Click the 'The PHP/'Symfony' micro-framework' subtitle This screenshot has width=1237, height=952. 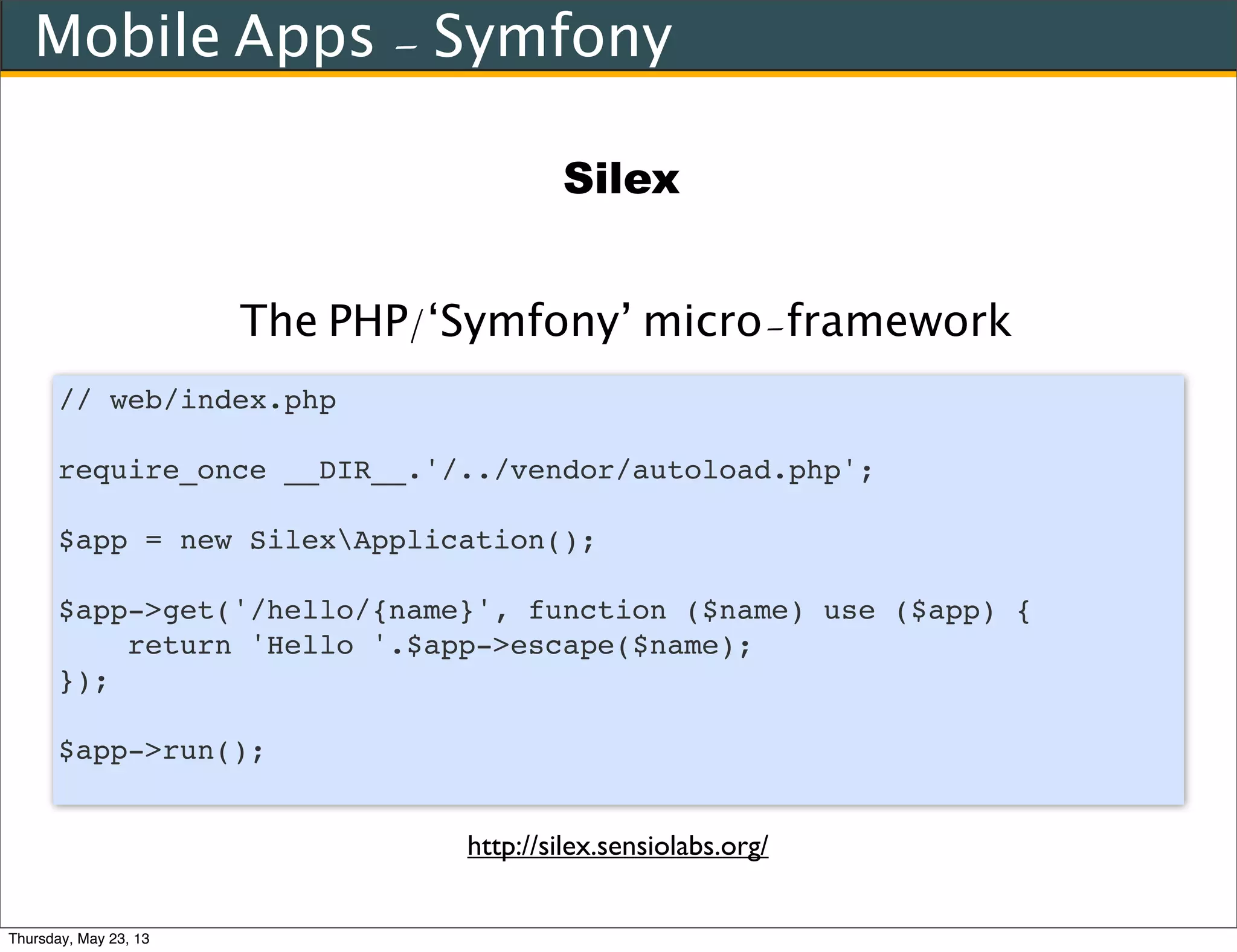coord(625,321)
